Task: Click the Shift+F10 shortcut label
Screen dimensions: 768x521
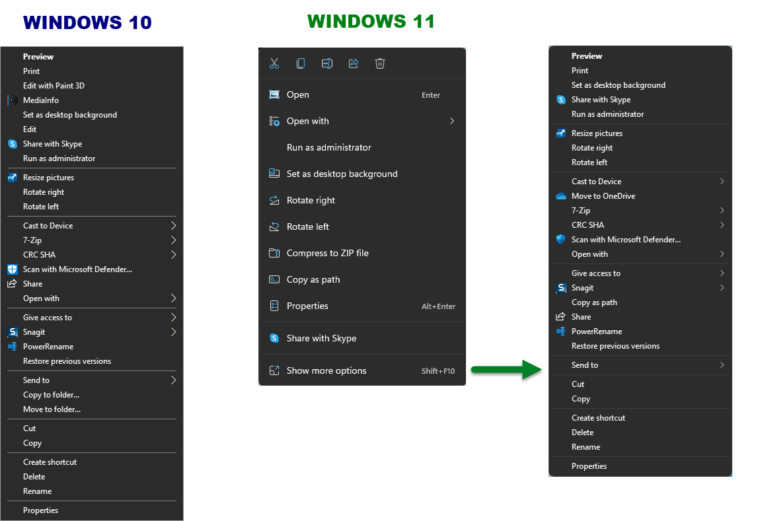Action: [x=438, y=371]
